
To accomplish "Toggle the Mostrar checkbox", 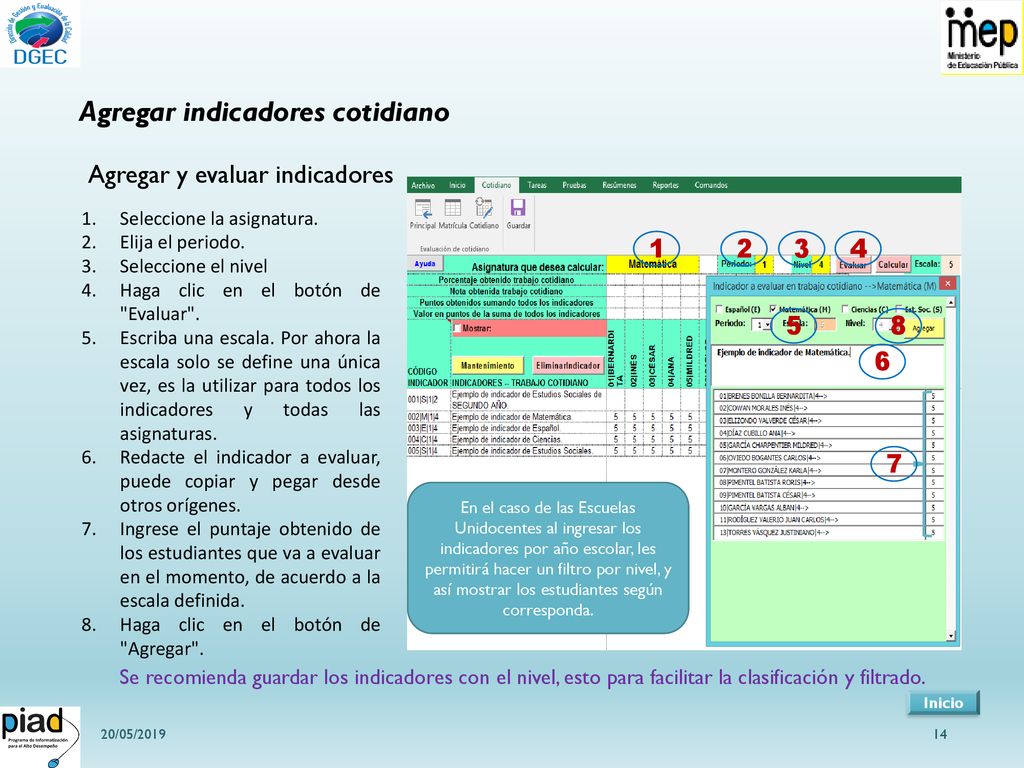I will coord(457,328).
